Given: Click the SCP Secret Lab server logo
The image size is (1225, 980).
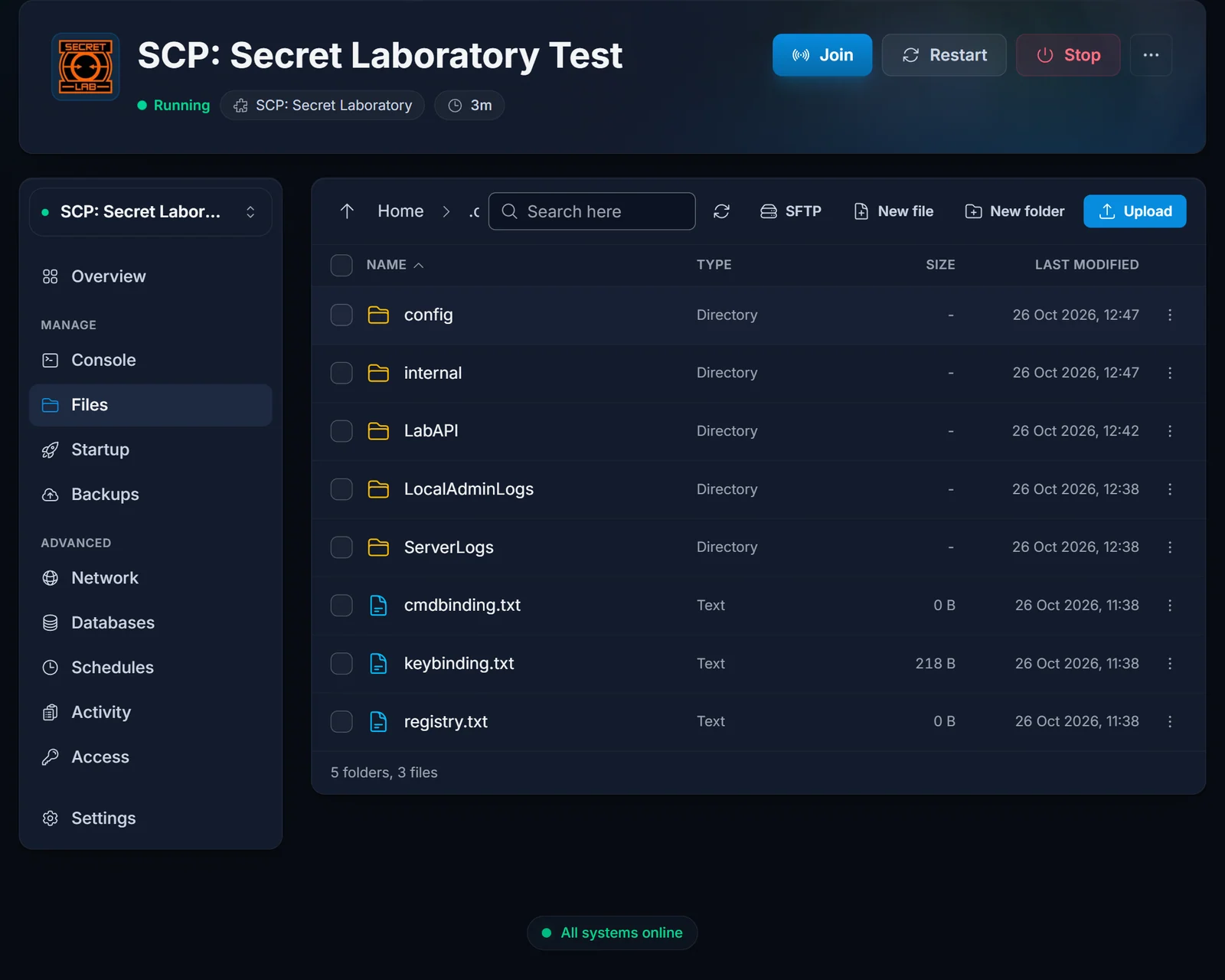Looking at the screenshot, I should tap(85, 67).
